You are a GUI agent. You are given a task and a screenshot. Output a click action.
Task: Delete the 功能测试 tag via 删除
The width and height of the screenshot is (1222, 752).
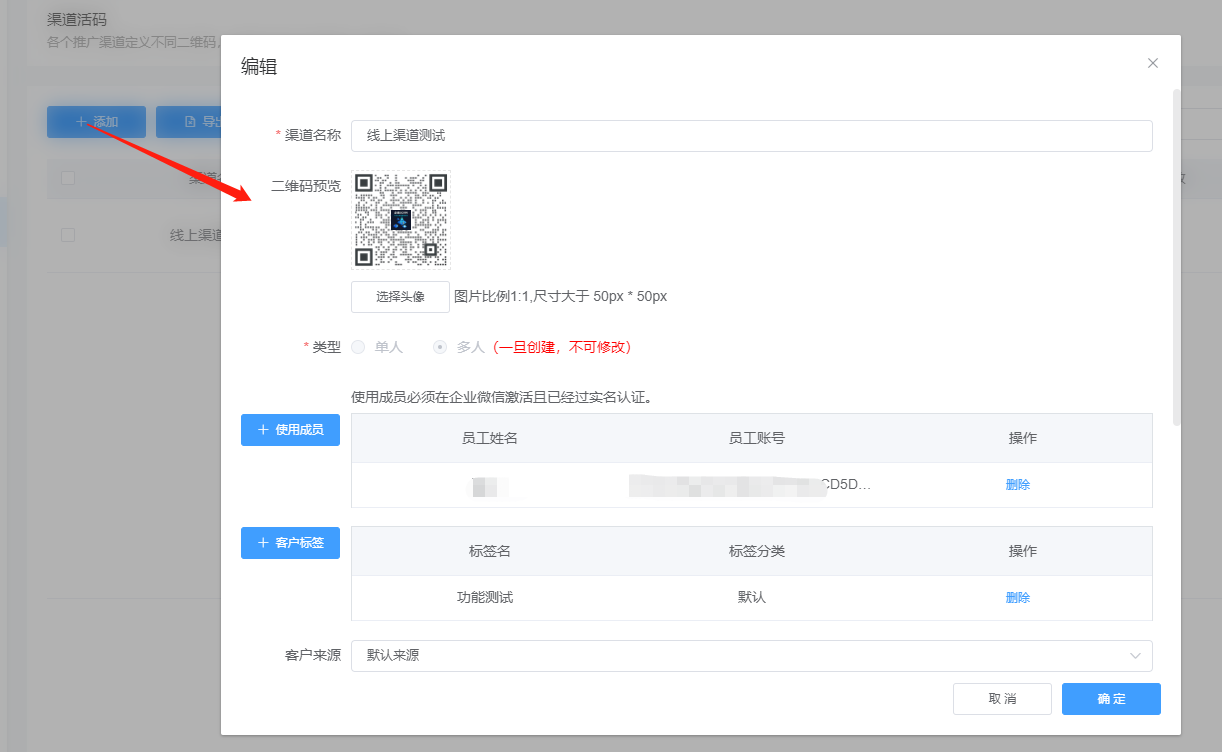pyautogui.click(x=1018, y=598)
